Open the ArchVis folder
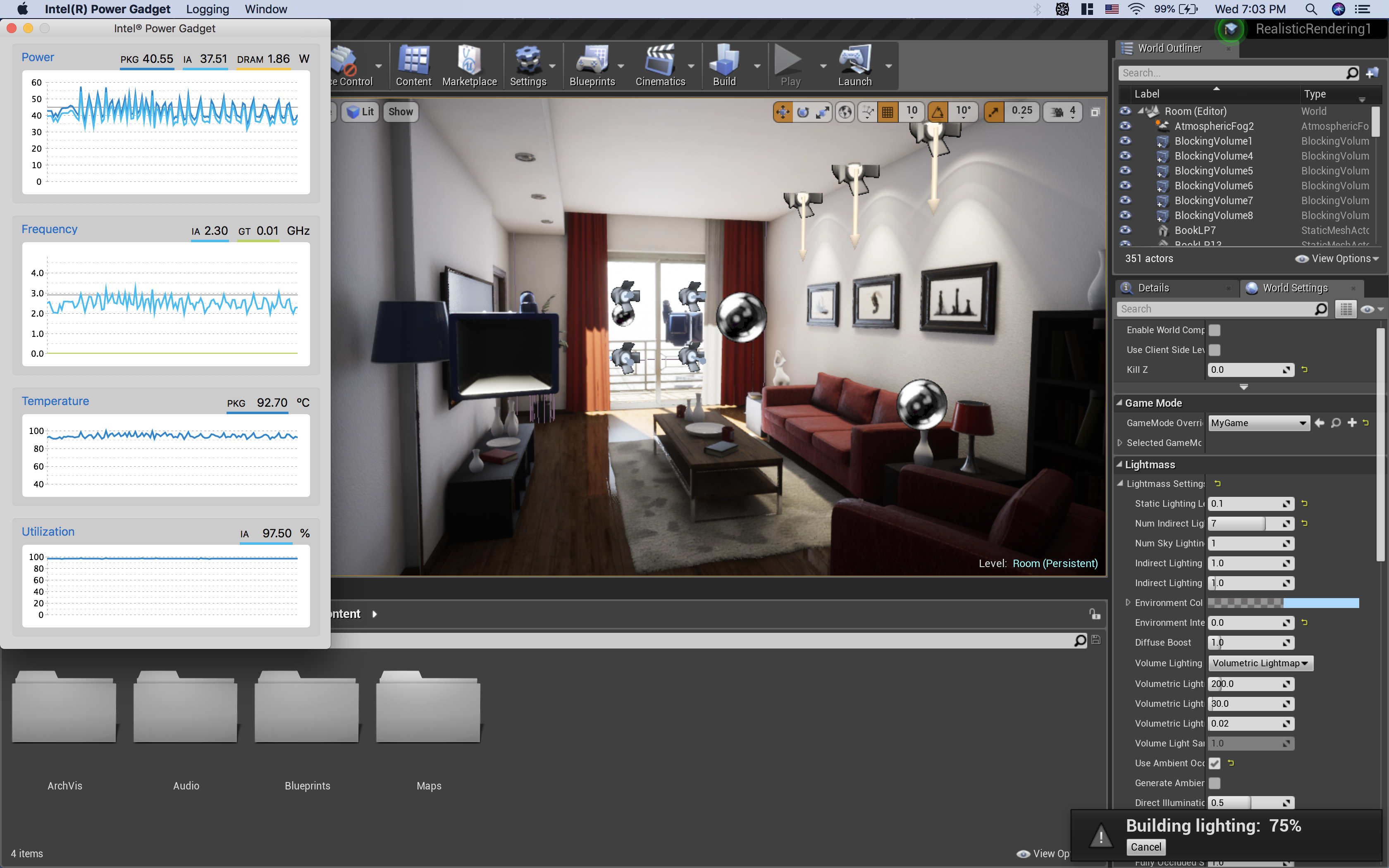 tap(64, 707)
